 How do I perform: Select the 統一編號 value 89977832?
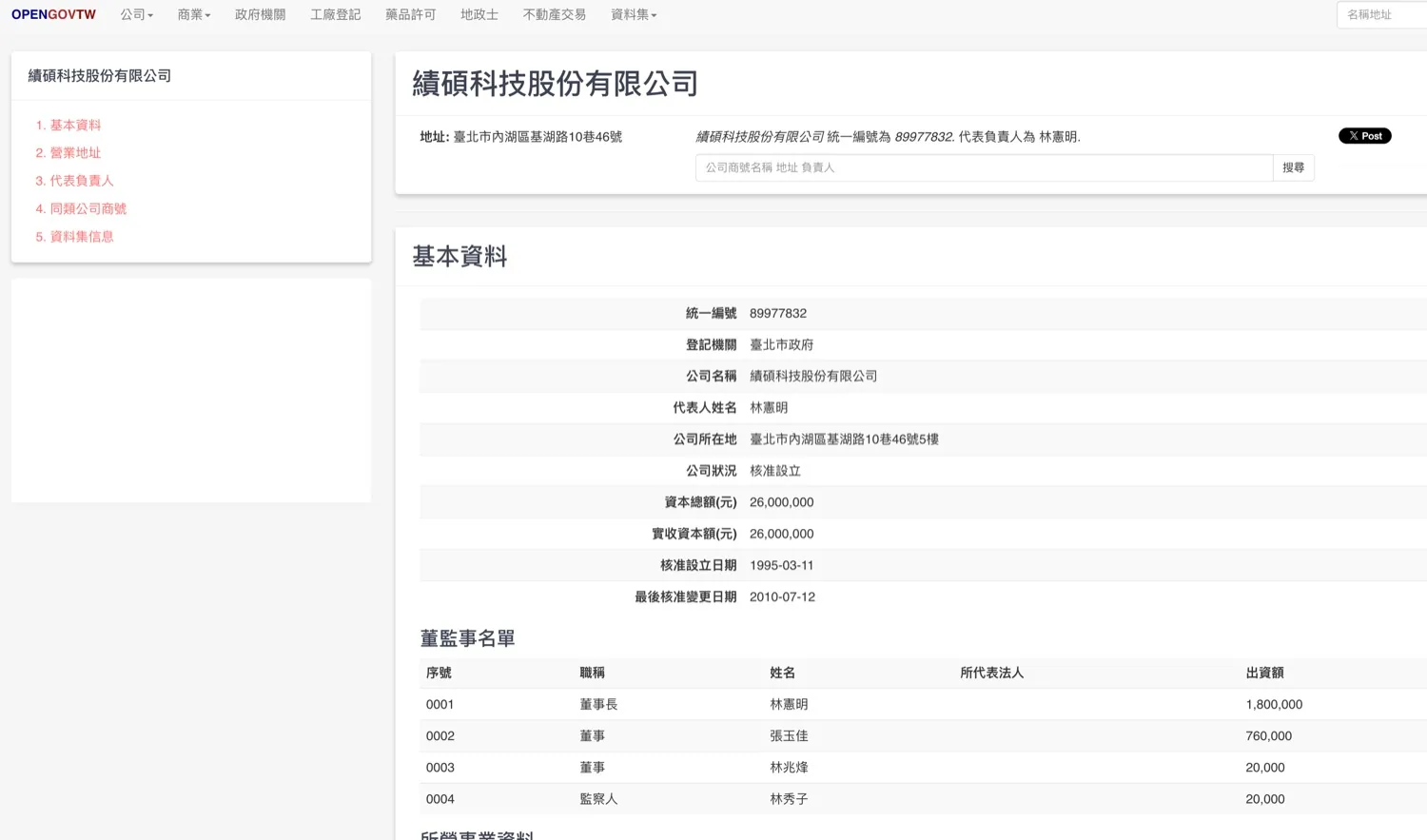click(x=778, y=313)
